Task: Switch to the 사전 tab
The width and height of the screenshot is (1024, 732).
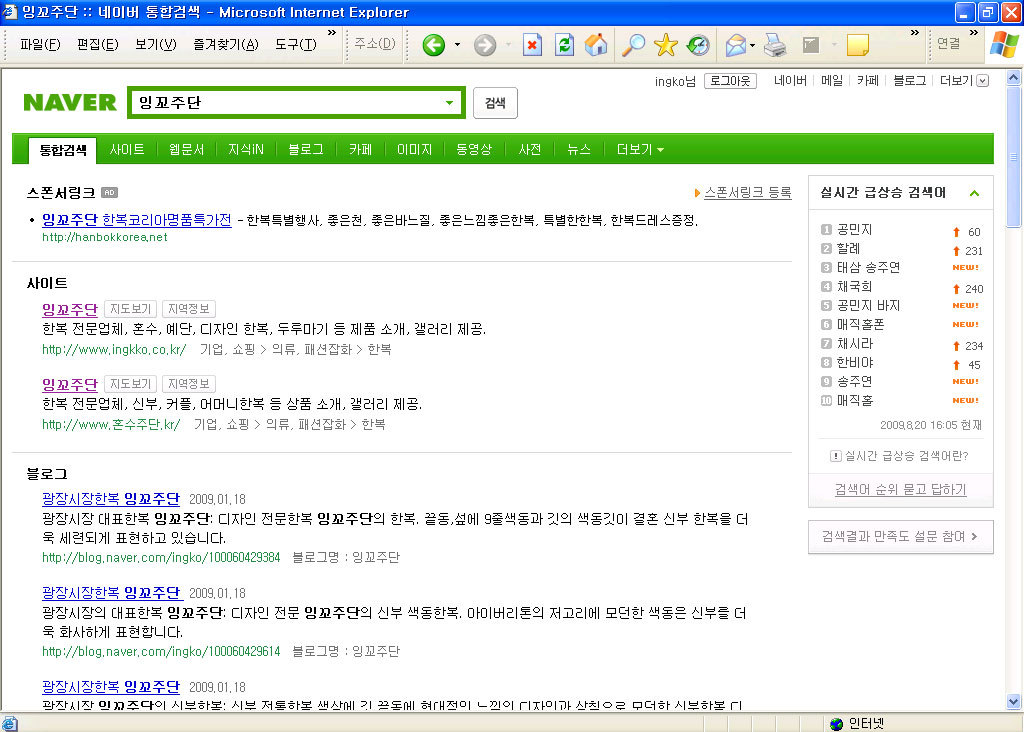Action: point(530,150)
